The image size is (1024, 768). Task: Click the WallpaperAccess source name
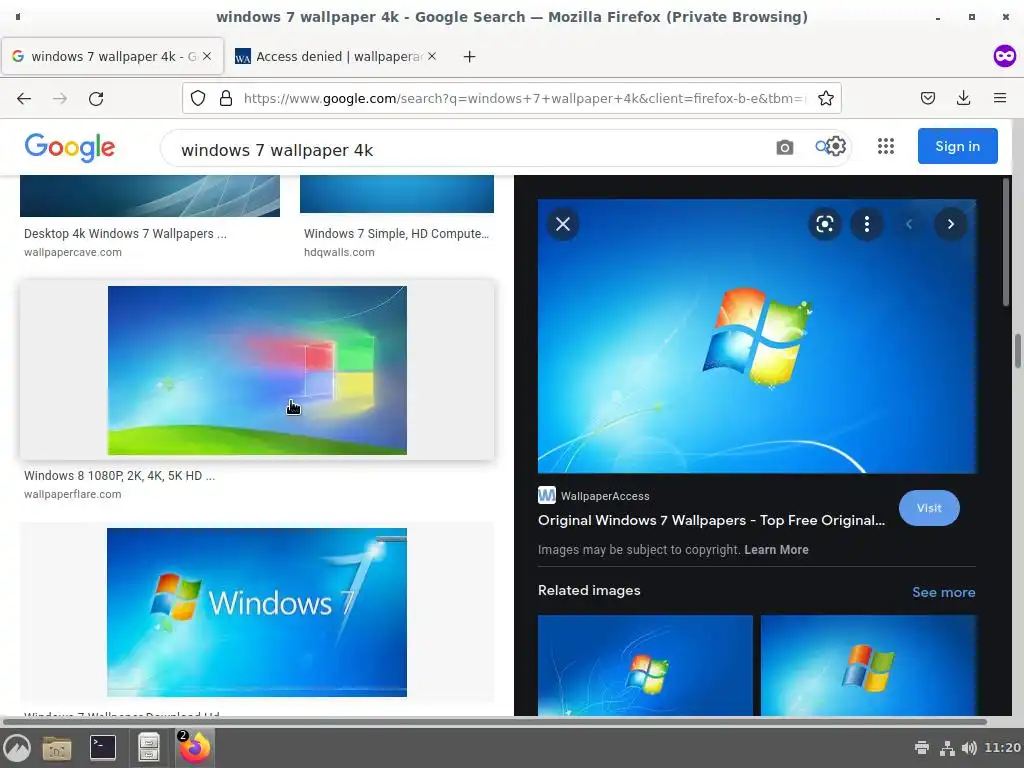point(605,496)
